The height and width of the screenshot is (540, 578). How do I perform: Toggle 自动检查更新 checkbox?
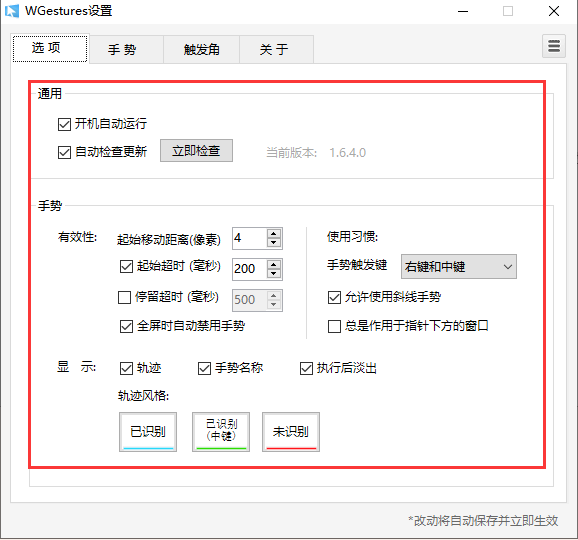point(64,152)
